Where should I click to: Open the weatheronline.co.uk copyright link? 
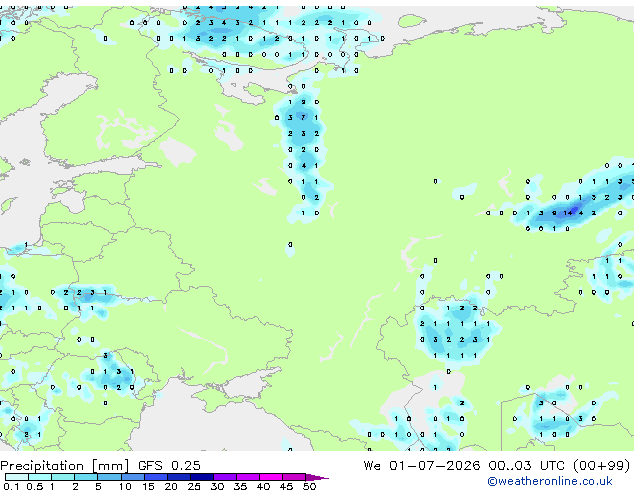550,481
